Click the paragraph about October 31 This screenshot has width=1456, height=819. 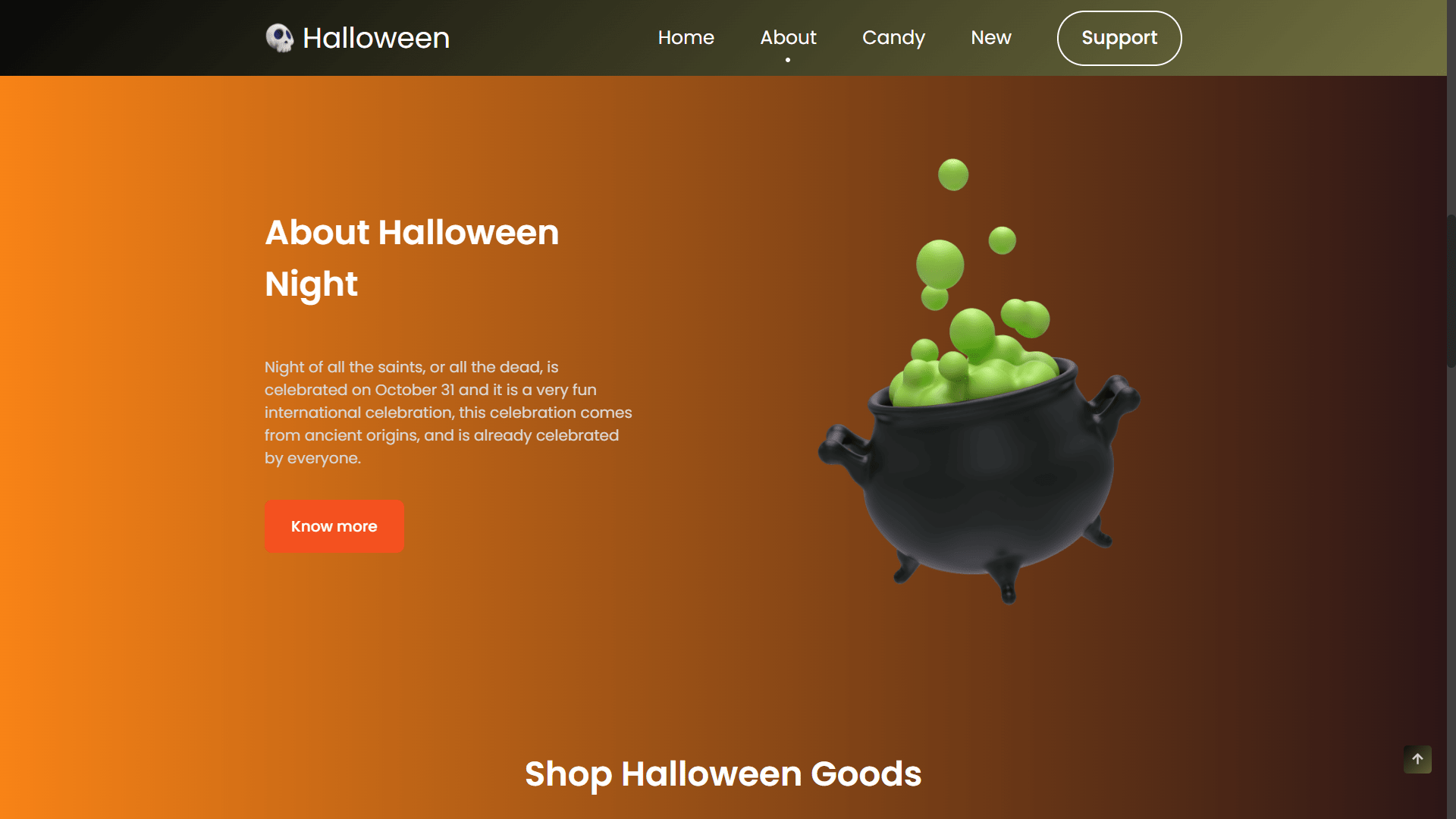(448, 413)
